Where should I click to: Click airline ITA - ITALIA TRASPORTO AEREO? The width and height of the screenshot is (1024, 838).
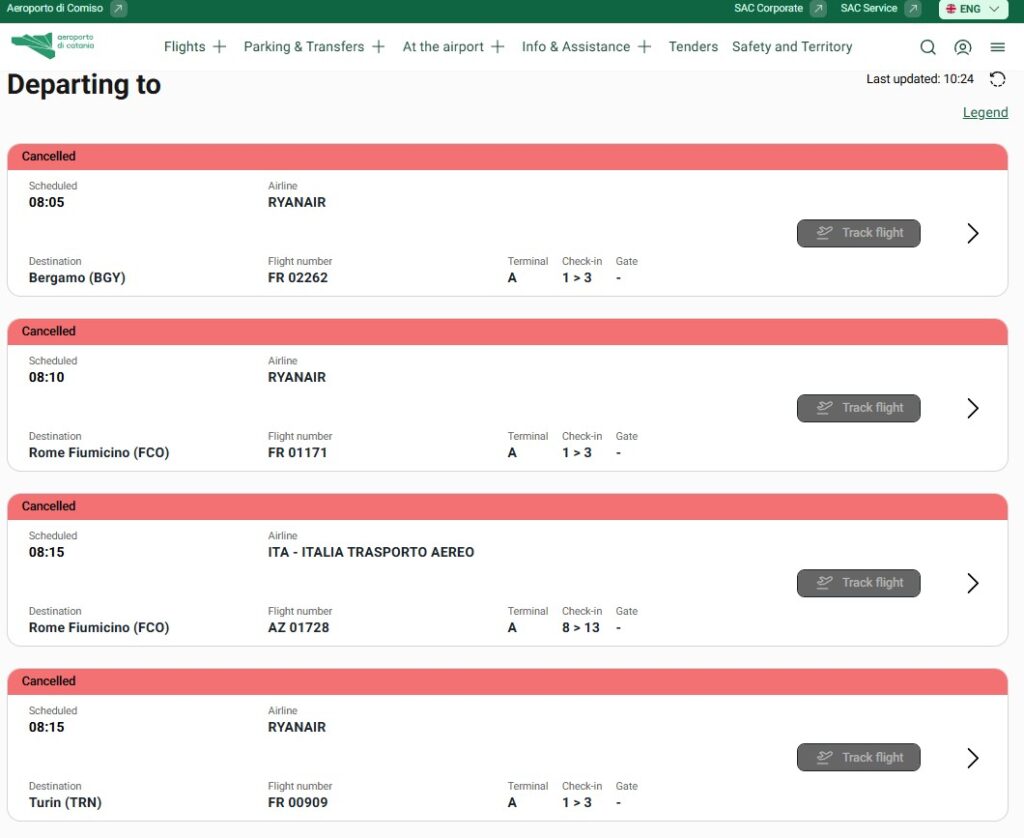point(371,552)
